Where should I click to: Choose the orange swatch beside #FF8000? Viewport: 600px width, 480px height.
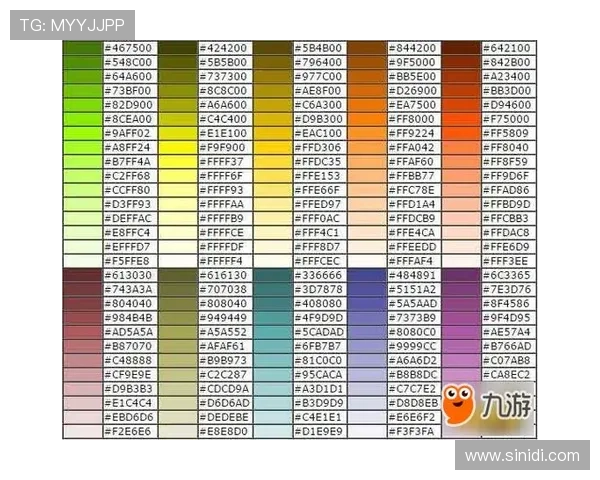pyautogui.click(x=366, y=119)
